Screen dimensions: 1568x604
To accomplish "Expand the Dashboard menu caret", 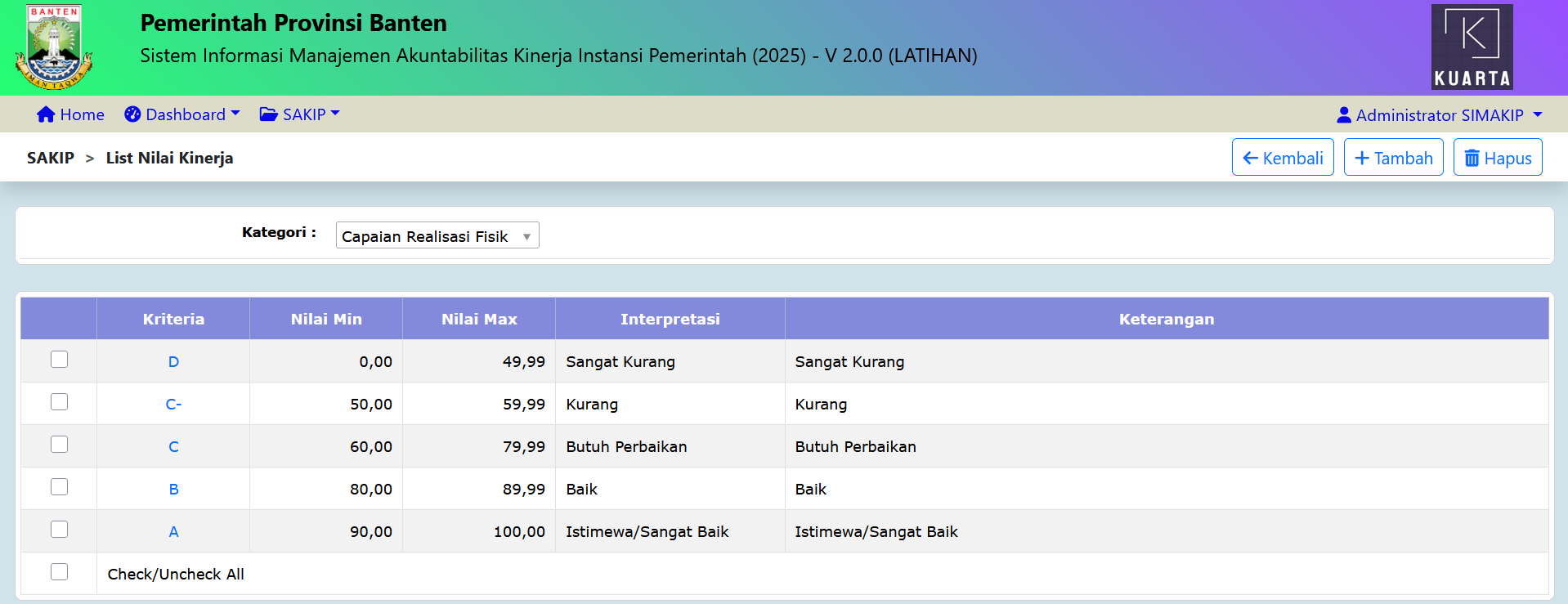I will tap(235, 114).
